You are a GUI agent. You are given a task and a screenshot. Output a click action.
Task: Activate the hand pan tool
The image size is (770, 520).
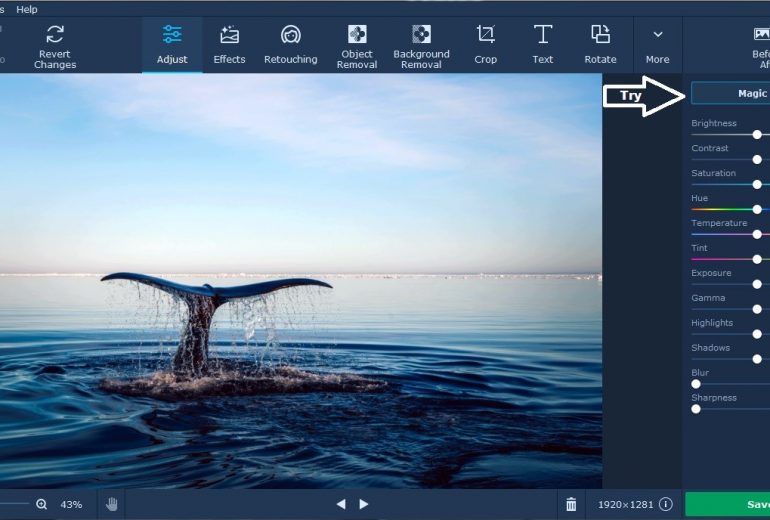point(112,505)
